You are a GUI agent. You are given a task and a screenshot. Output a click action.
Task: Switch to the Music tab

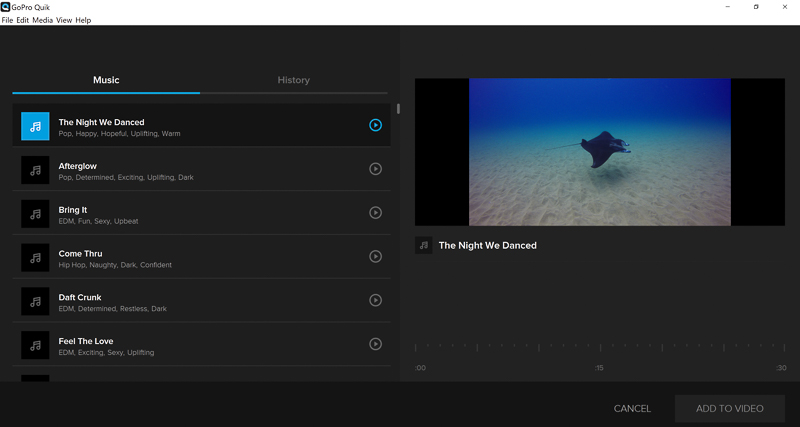click(106, 80)
